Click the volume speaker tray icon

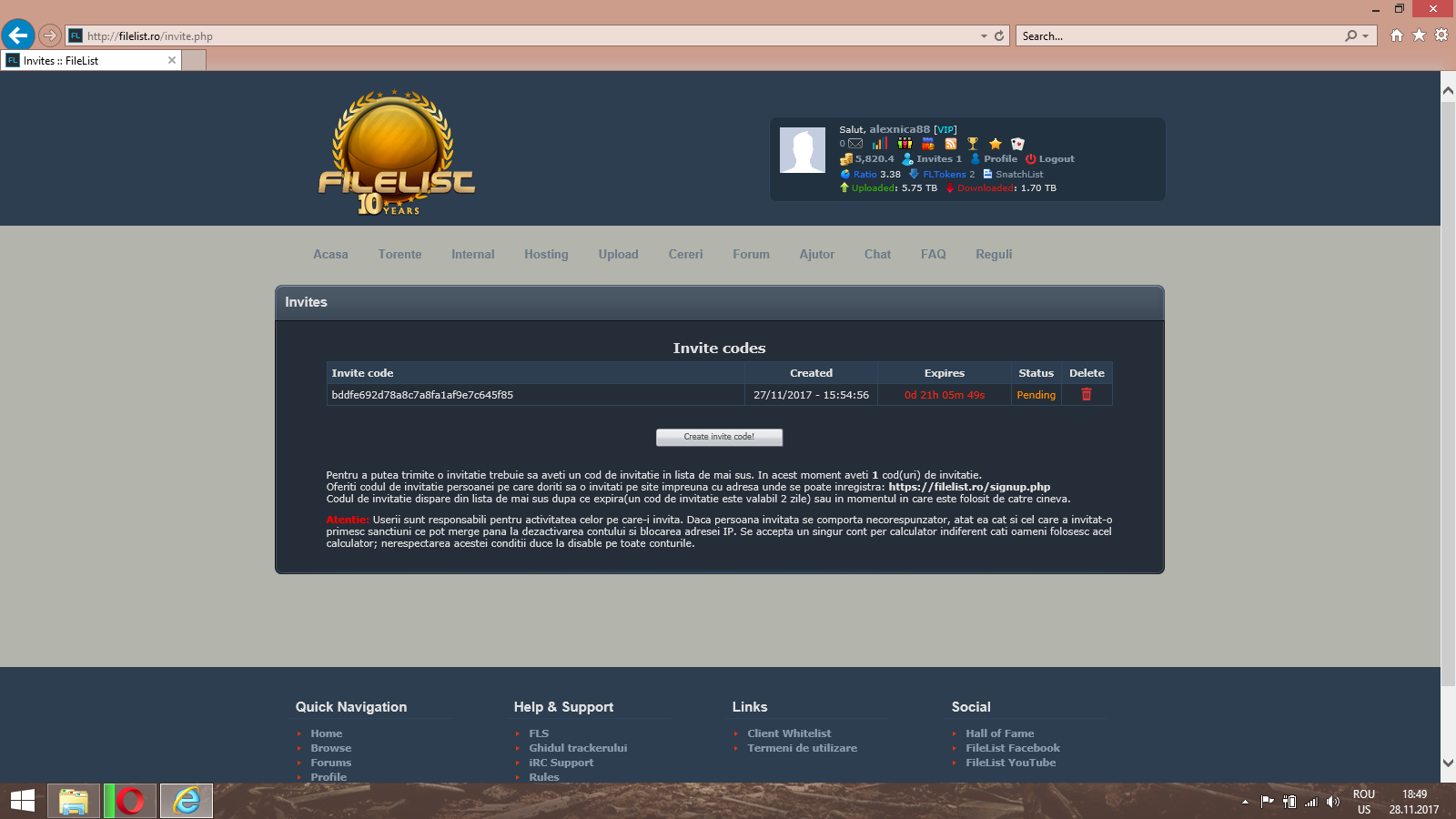coord(1333,802)
